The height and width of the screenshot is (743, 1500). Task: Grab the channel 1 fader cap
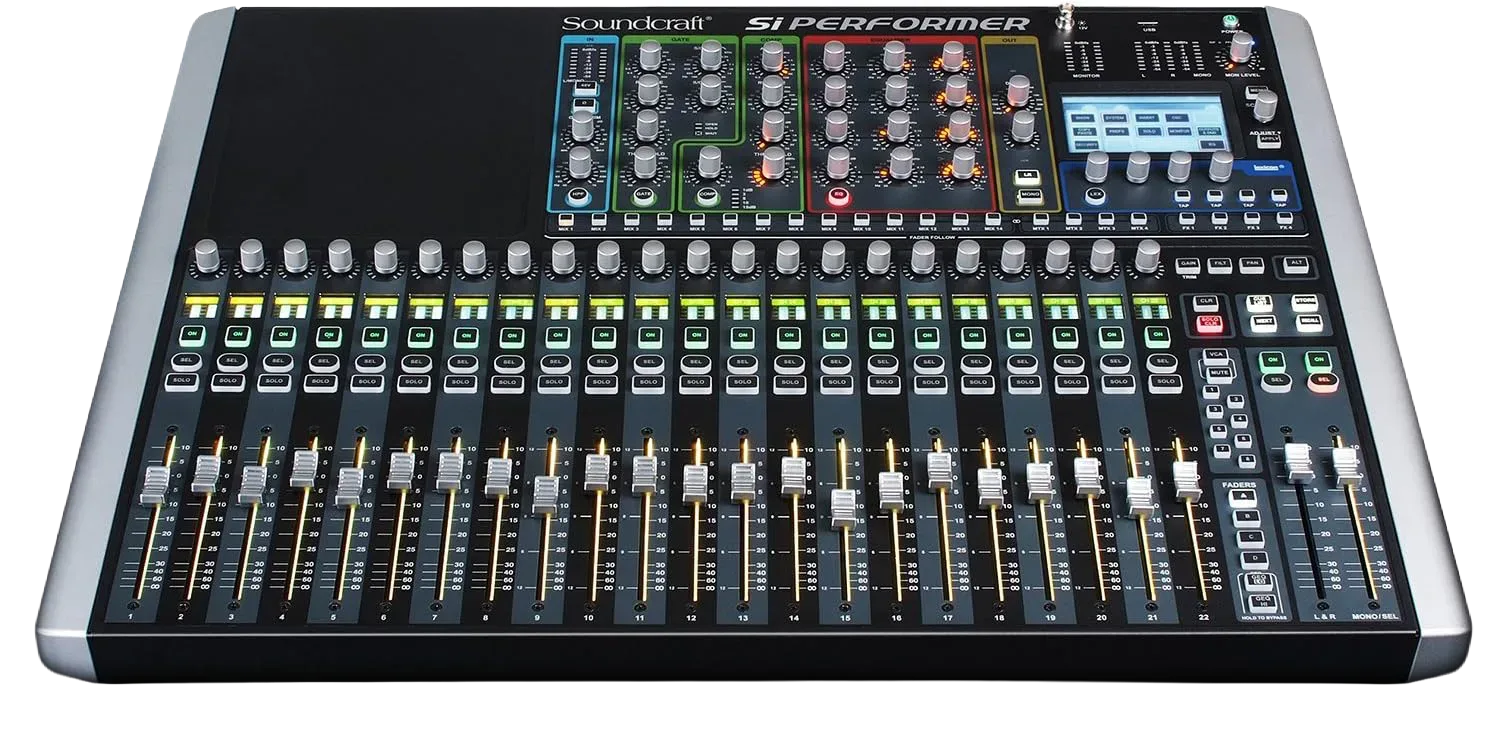pos(155,483)
